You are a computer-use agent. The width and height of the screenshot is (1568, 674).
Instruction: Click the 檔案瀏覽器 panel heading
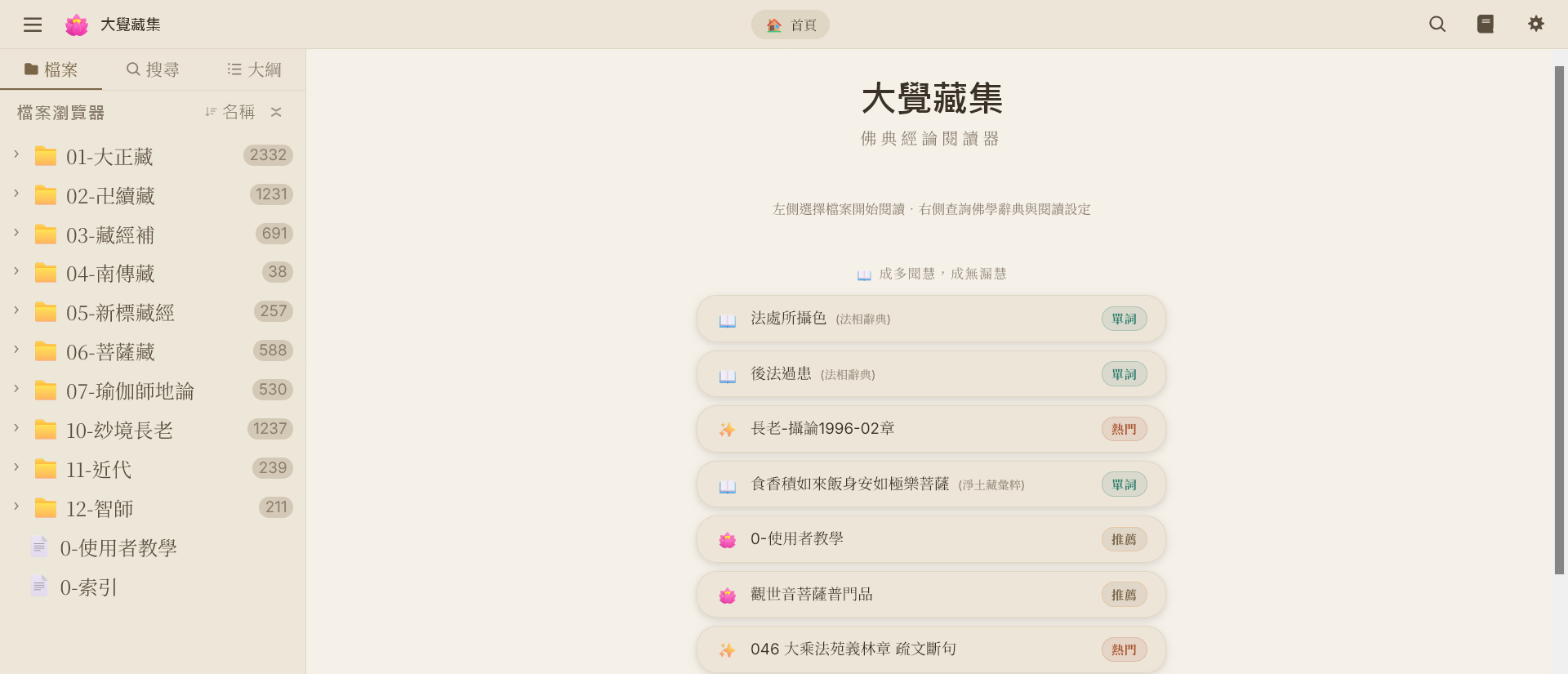pos(61,113)
